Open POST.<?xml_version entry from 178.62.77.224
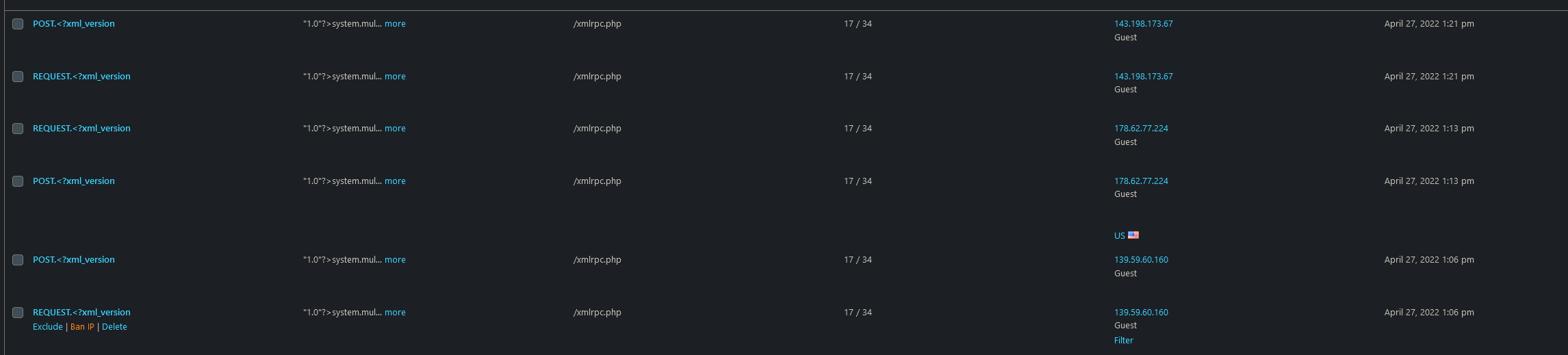The height and width of the screenshot is (355, 1568). point(74,181)
